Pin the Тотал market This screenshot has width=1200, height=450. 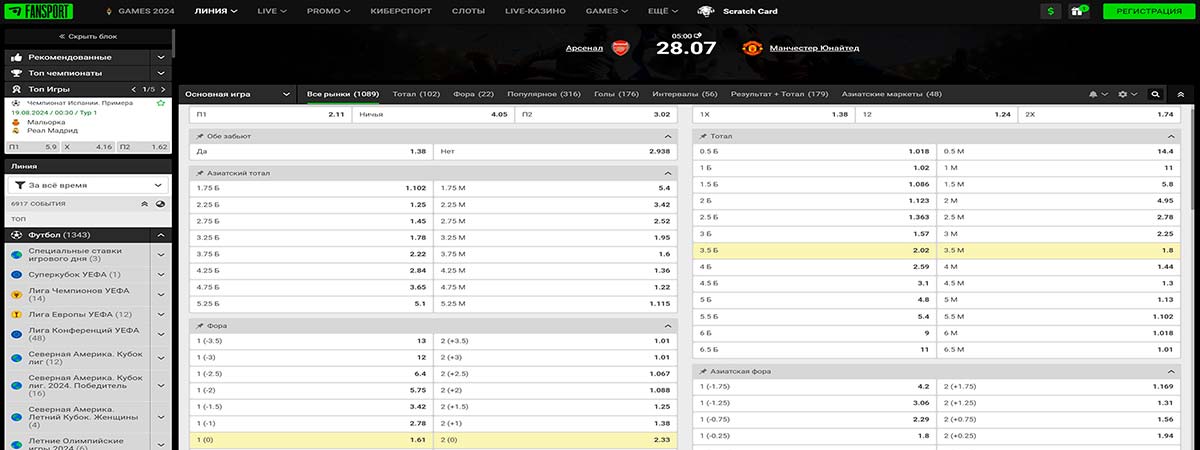tap(704, 135)
